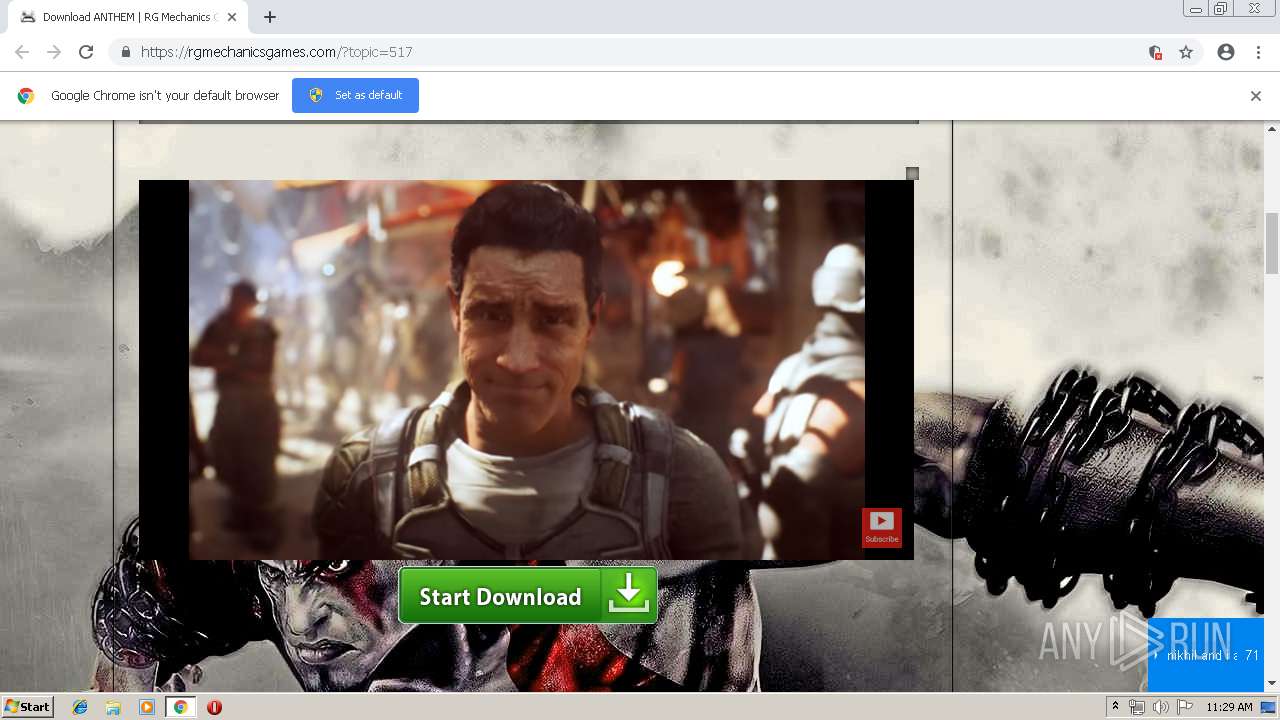1280x720 pixels.
Task: Close the Download ANTHEM tab
Action: point(232,17)
